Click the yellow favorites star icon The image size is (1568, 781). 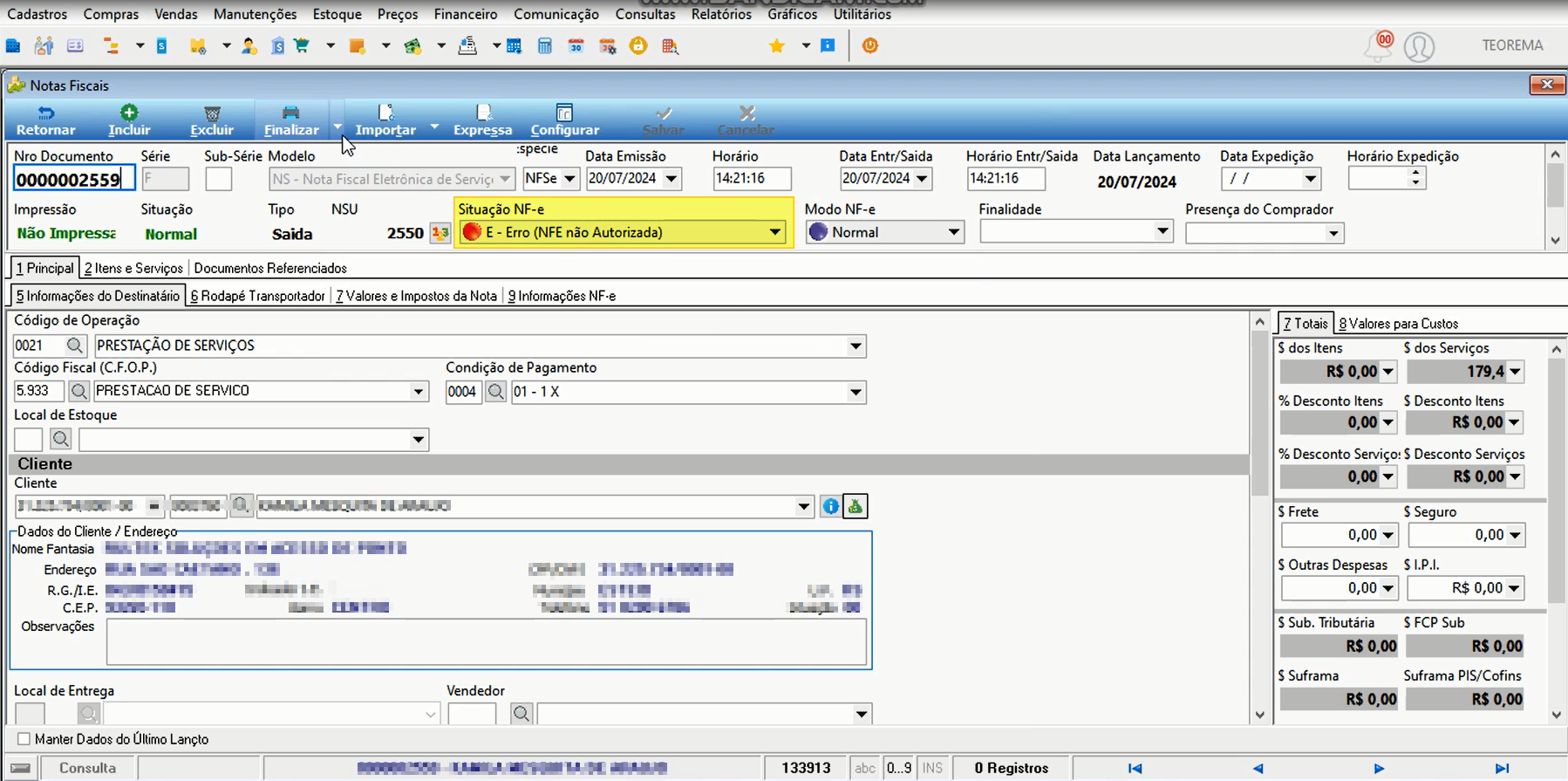pos(776,45)
